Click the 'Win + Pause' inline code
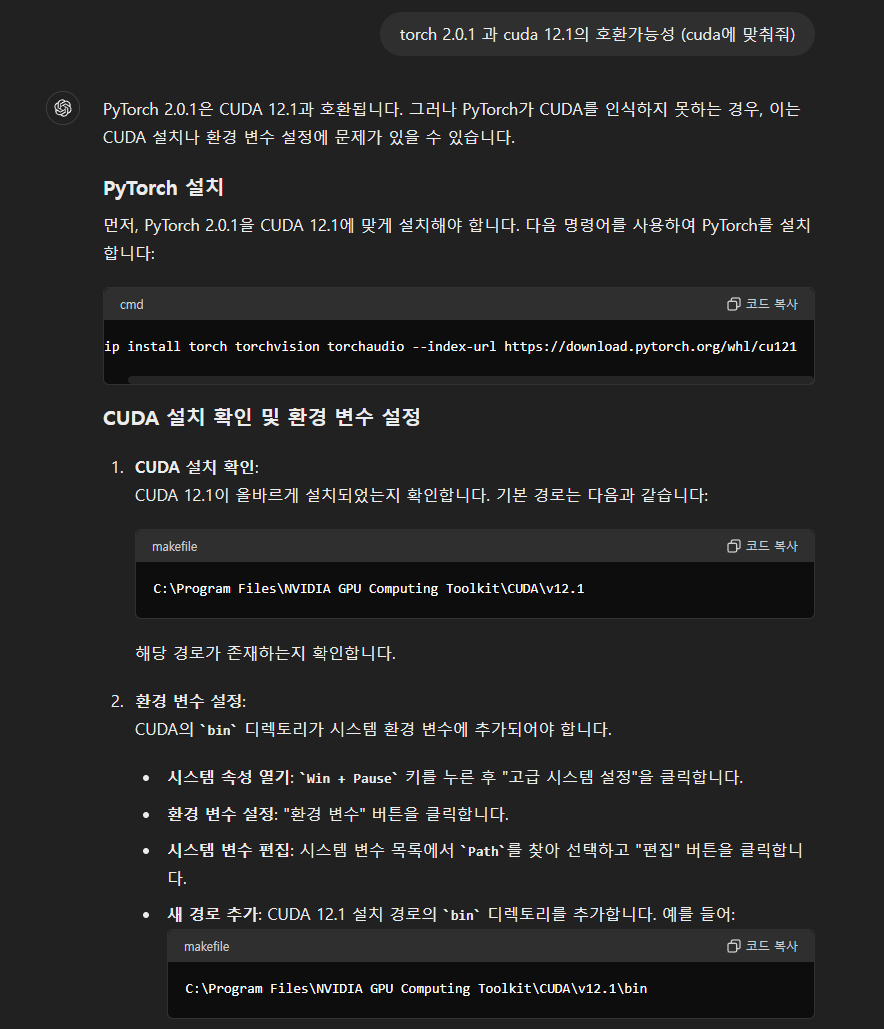Image resolution: width=884 pixels, height=1029 pixels. pyautogui.click(x=348, y=778)
